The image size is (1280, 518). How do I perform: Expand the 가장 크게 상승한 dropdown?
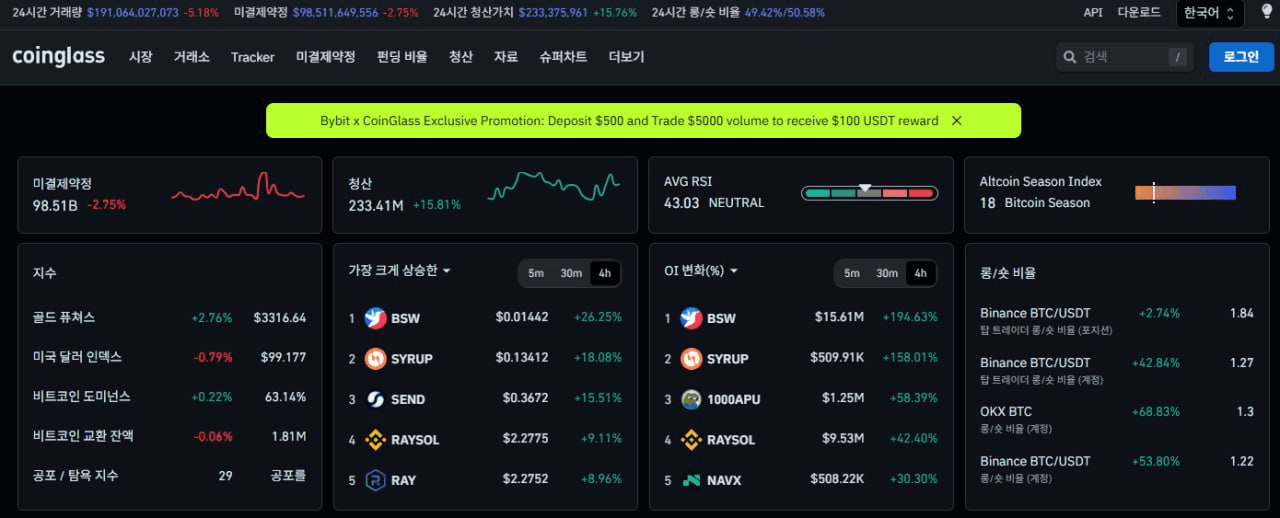[x=399, y=270]
